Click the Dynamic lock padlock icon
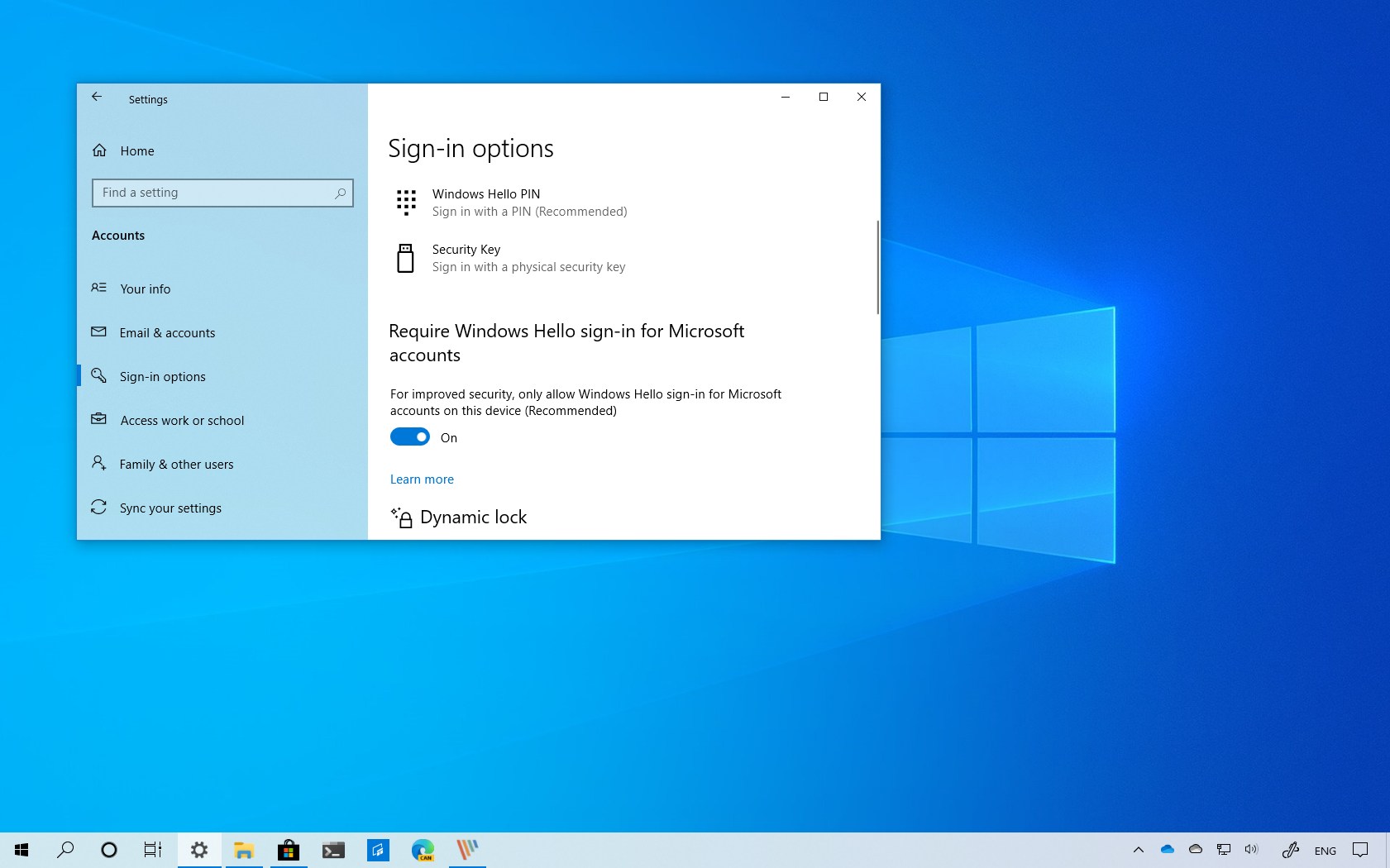The width and height of the screenshot is (1390, 868). (402, 517)
